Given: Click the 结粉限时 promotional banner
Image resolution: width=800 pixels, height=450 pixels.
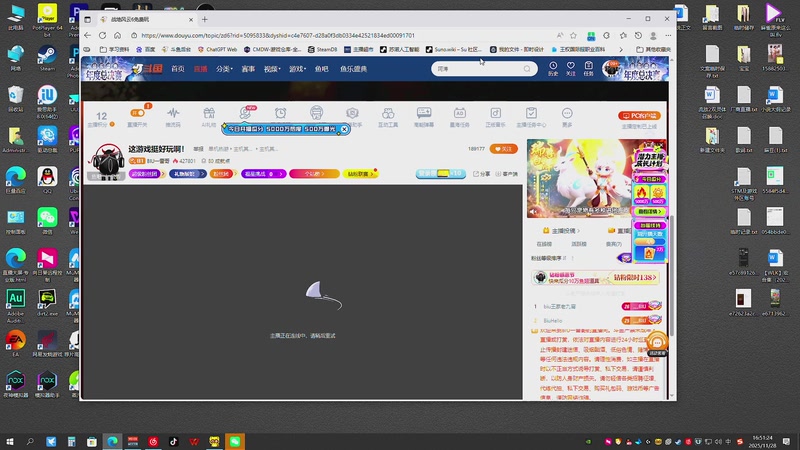Looking at the screenshot, I should click(595, 278).
